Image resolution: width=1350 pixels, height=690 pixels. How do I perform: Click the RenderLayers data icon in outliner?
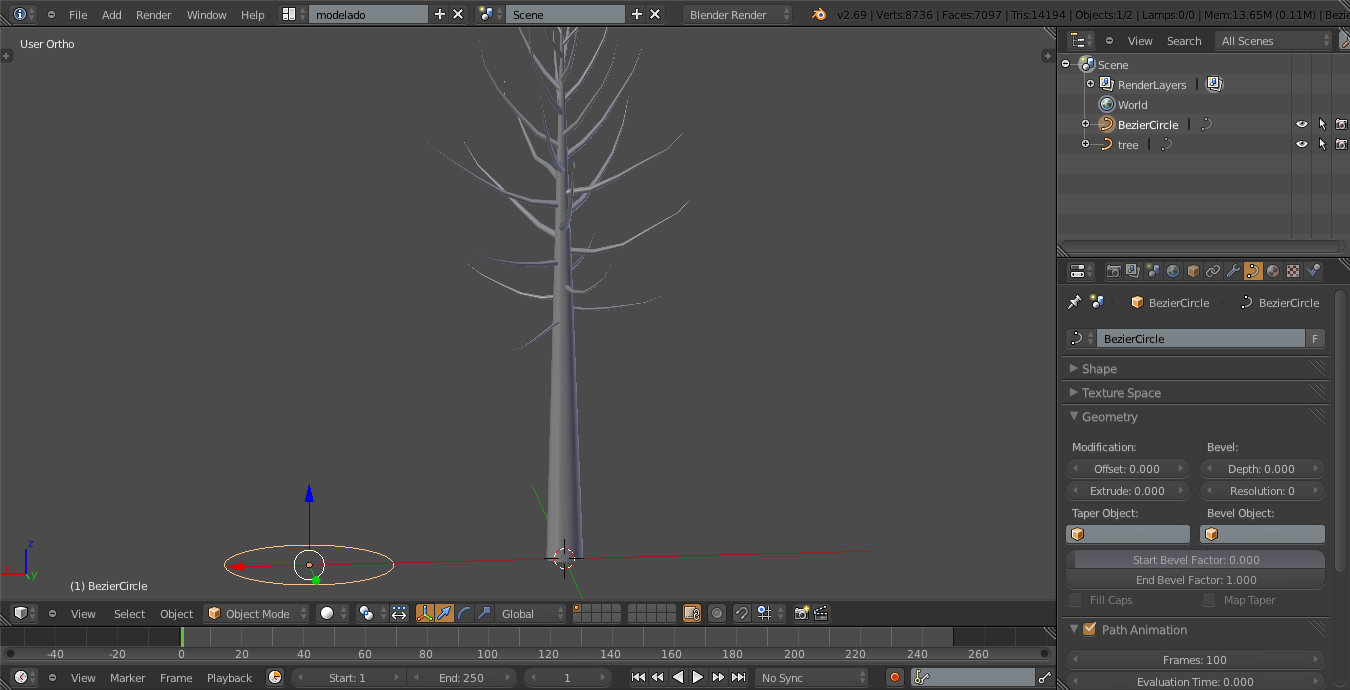coord(1213,84)
